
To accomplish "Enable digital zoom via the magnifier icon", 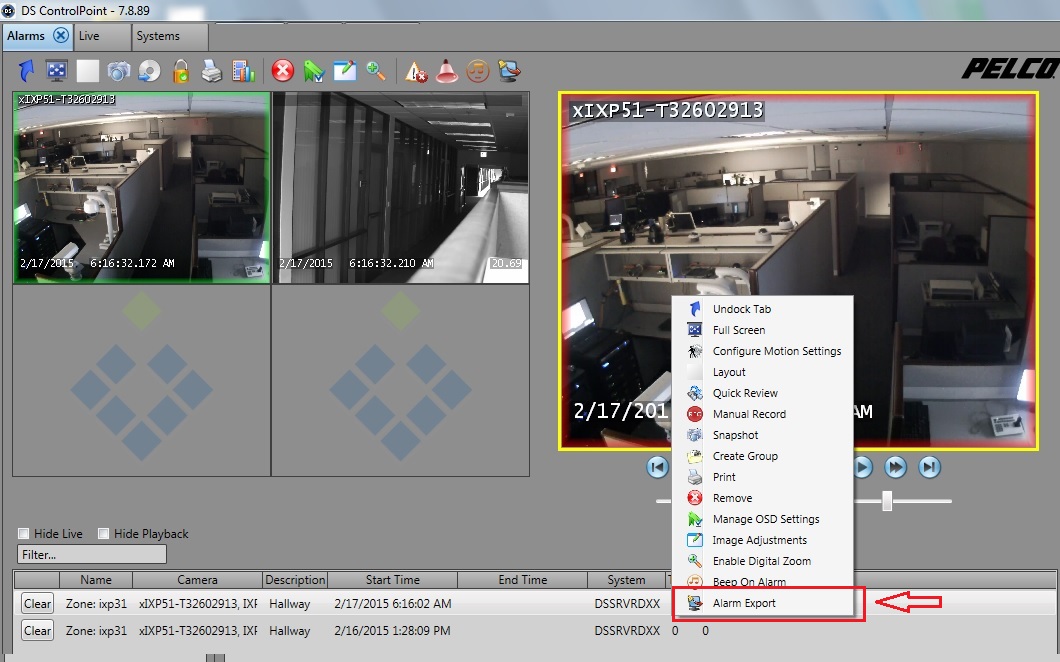I will click(x=376, y=70).
